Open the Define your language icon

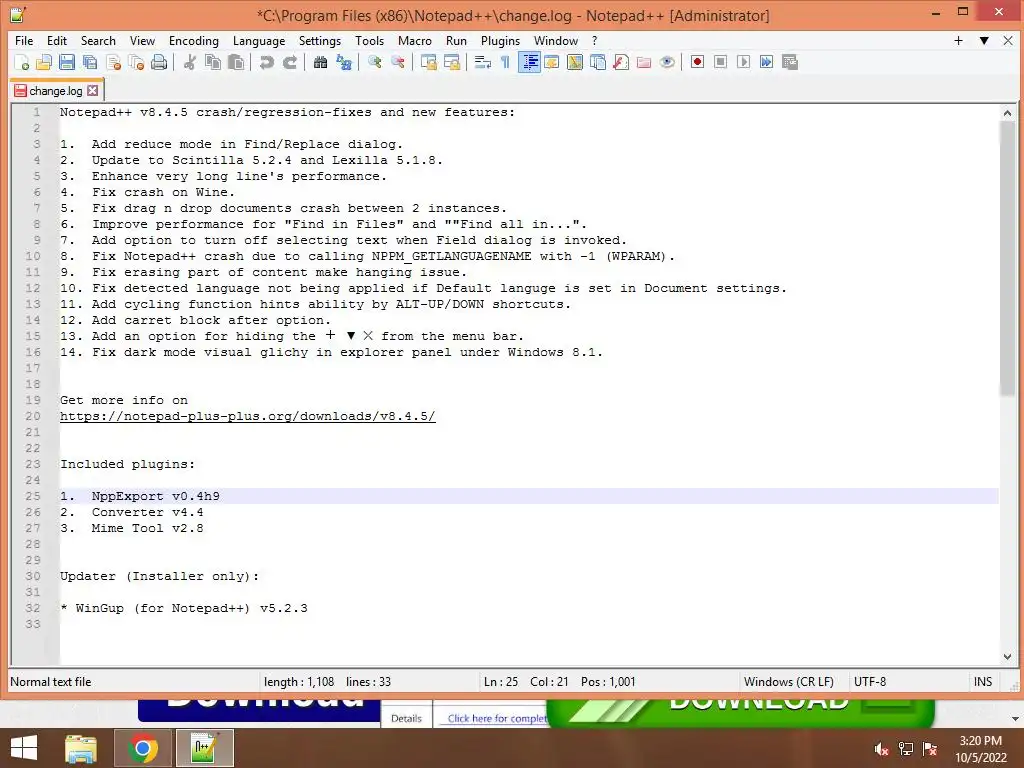552,62
